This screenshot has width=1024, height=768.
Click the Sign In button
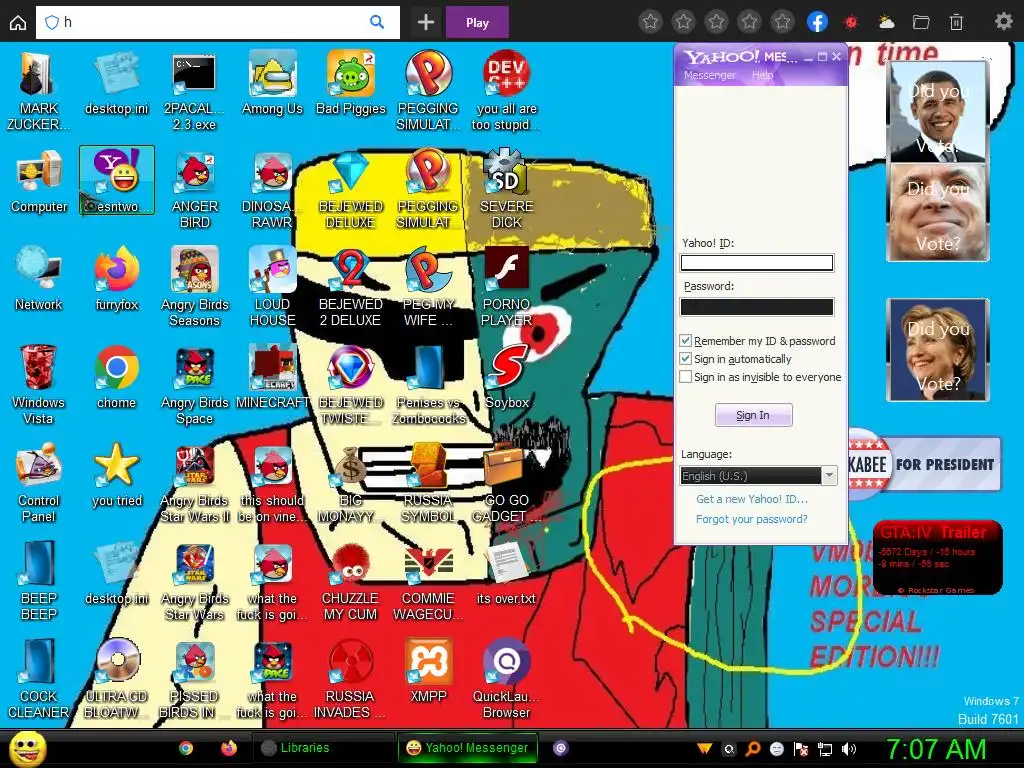coord(754,415)
